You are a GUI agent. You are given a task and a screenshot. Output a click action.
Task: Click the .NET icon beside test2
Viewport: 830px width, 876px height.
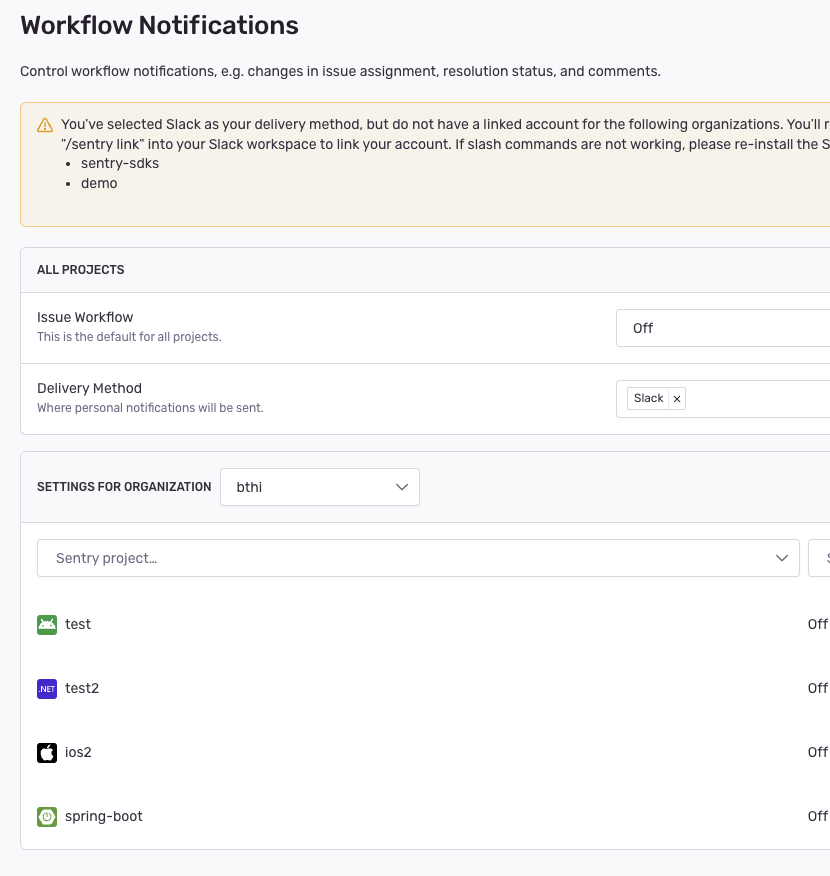point(46,688)
